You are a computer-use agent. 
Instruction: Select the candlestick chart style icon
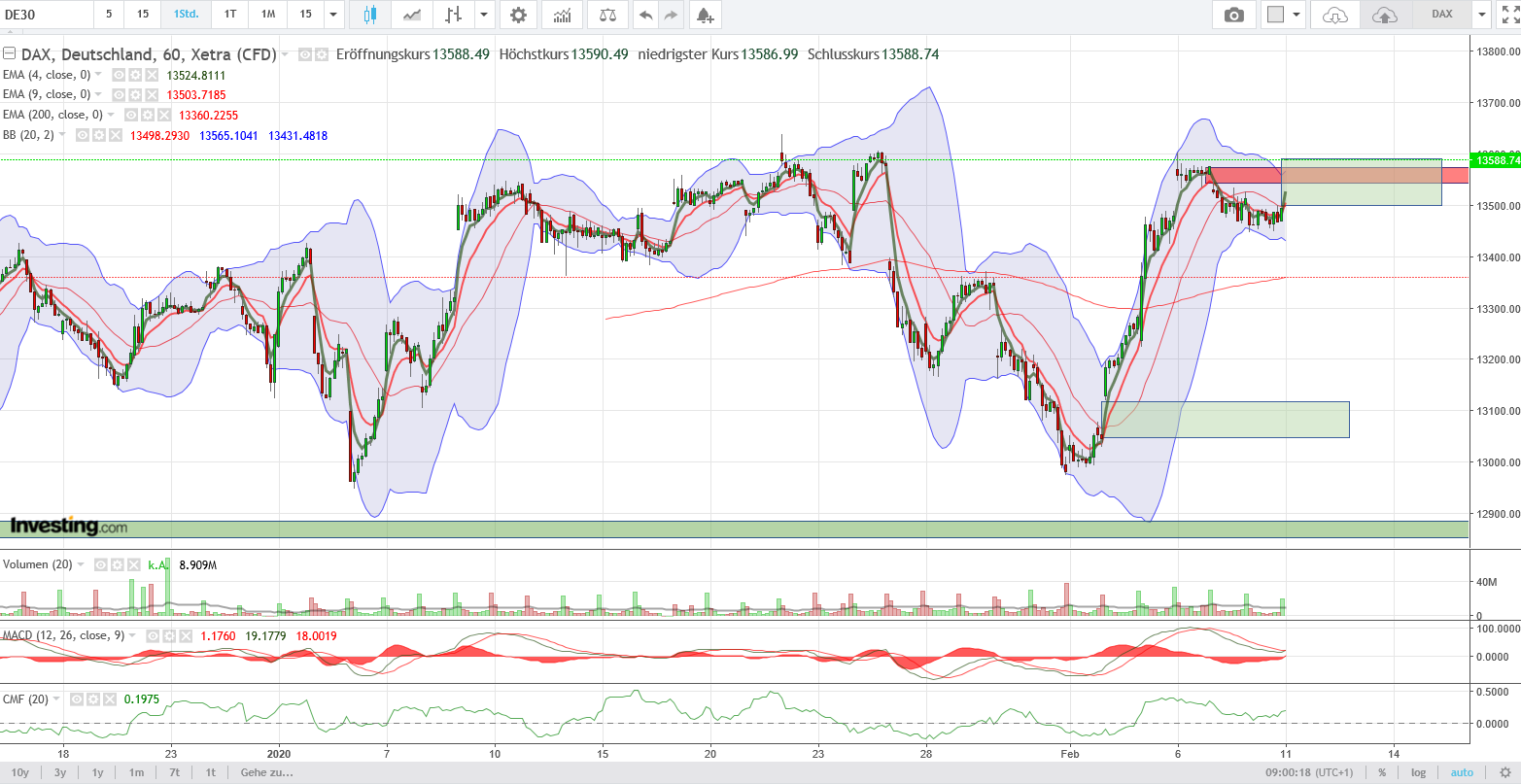point(369,15)
